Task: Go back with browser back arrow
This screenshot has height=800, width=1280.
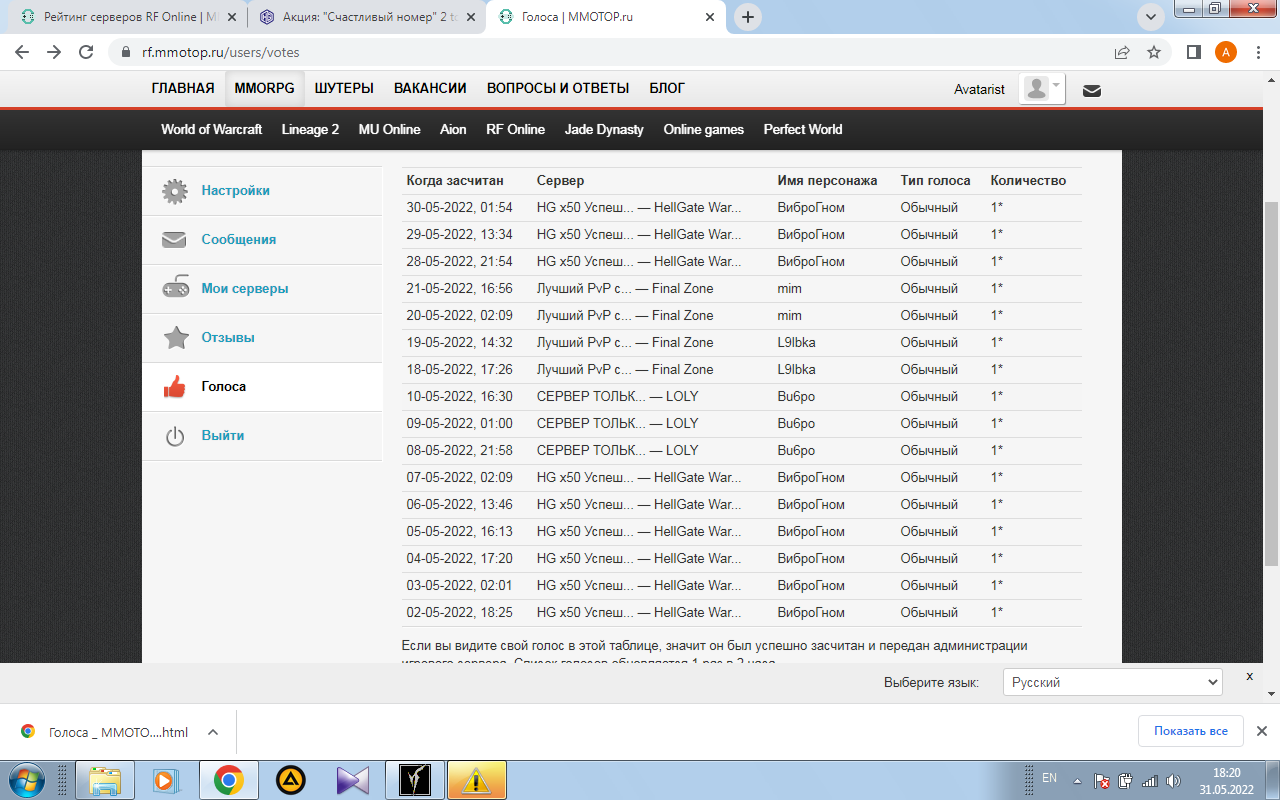Action: pyautogui.click(x=22, y=52)
